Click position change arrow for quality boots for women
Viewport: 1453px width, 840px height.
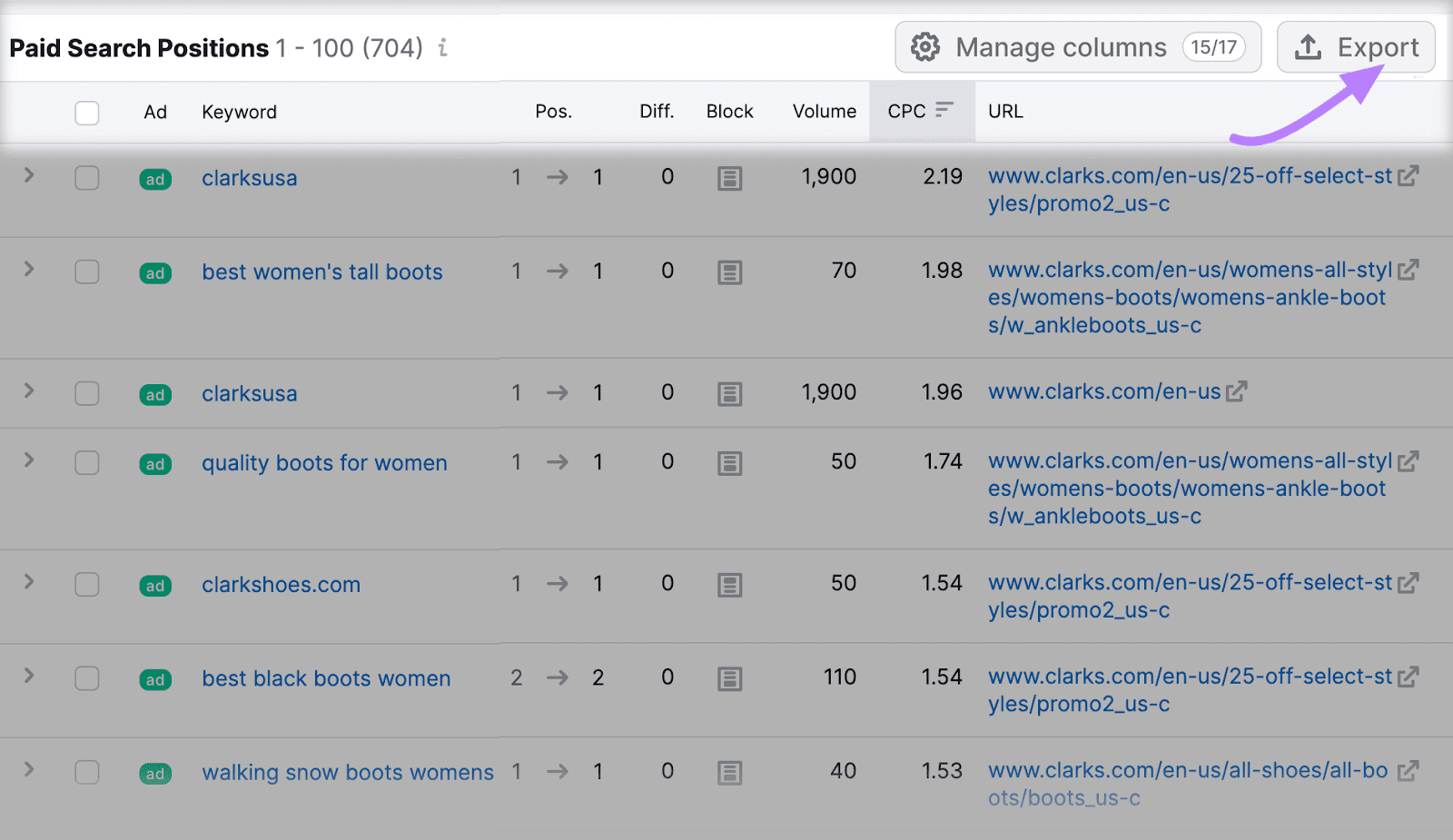[557, 462]
